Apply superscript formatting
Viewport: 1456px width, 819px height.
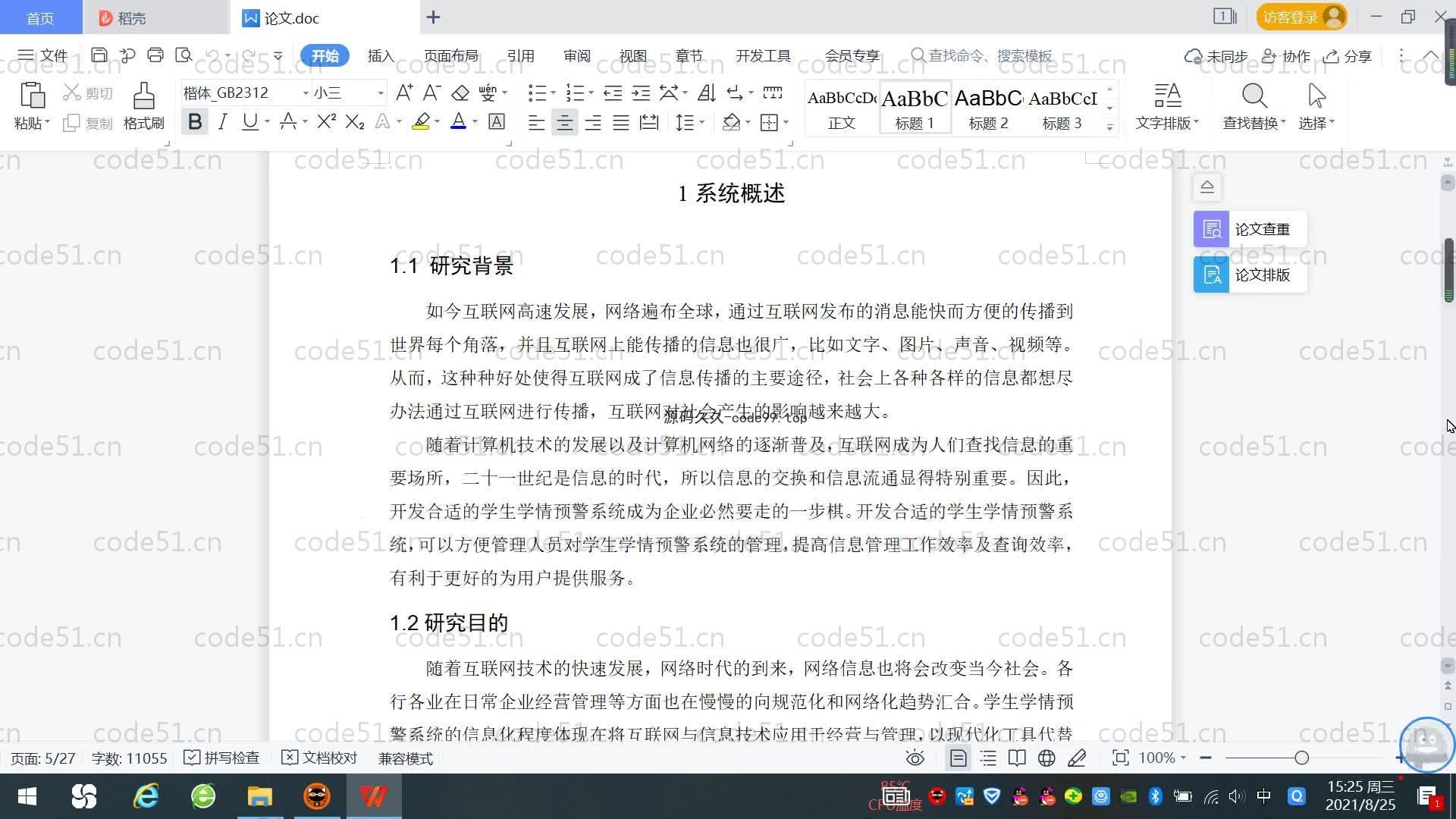[x=326, y=121]
